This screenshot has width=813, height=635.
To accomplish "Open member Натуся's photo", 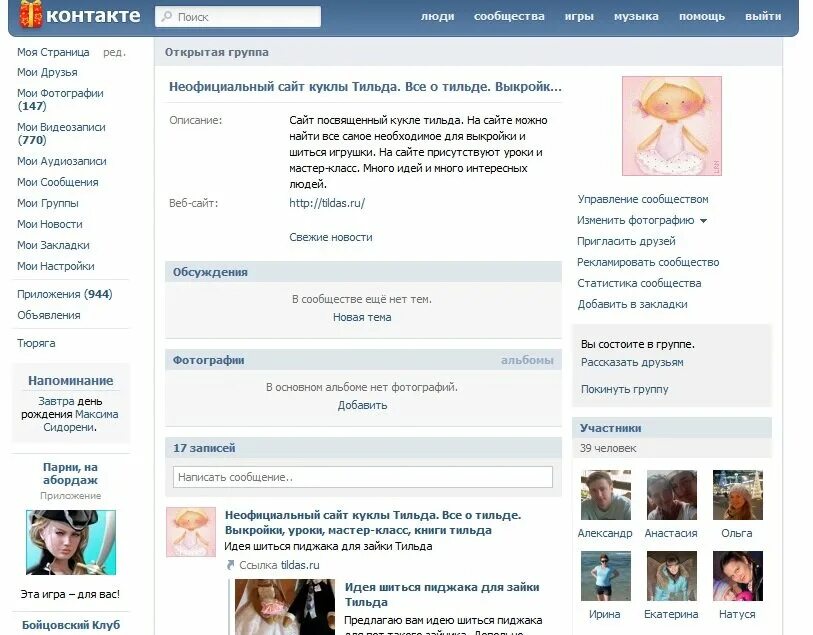I will 738,576.
